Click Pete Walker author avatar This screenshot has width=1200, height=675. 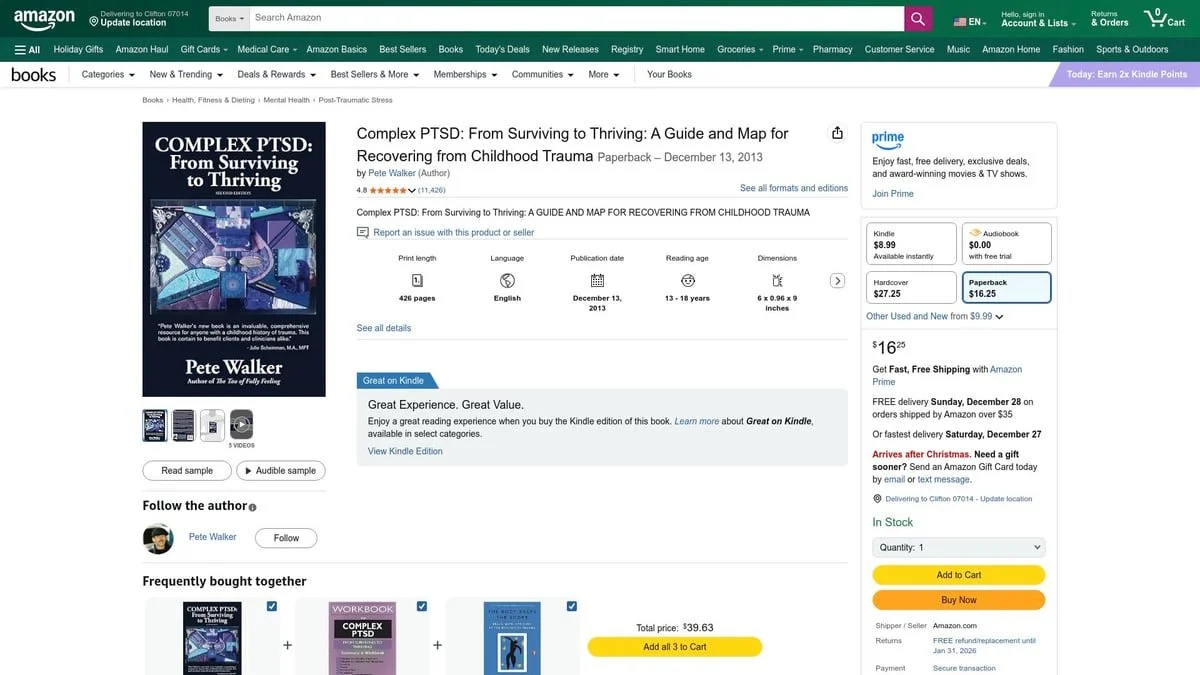point(158,538)
